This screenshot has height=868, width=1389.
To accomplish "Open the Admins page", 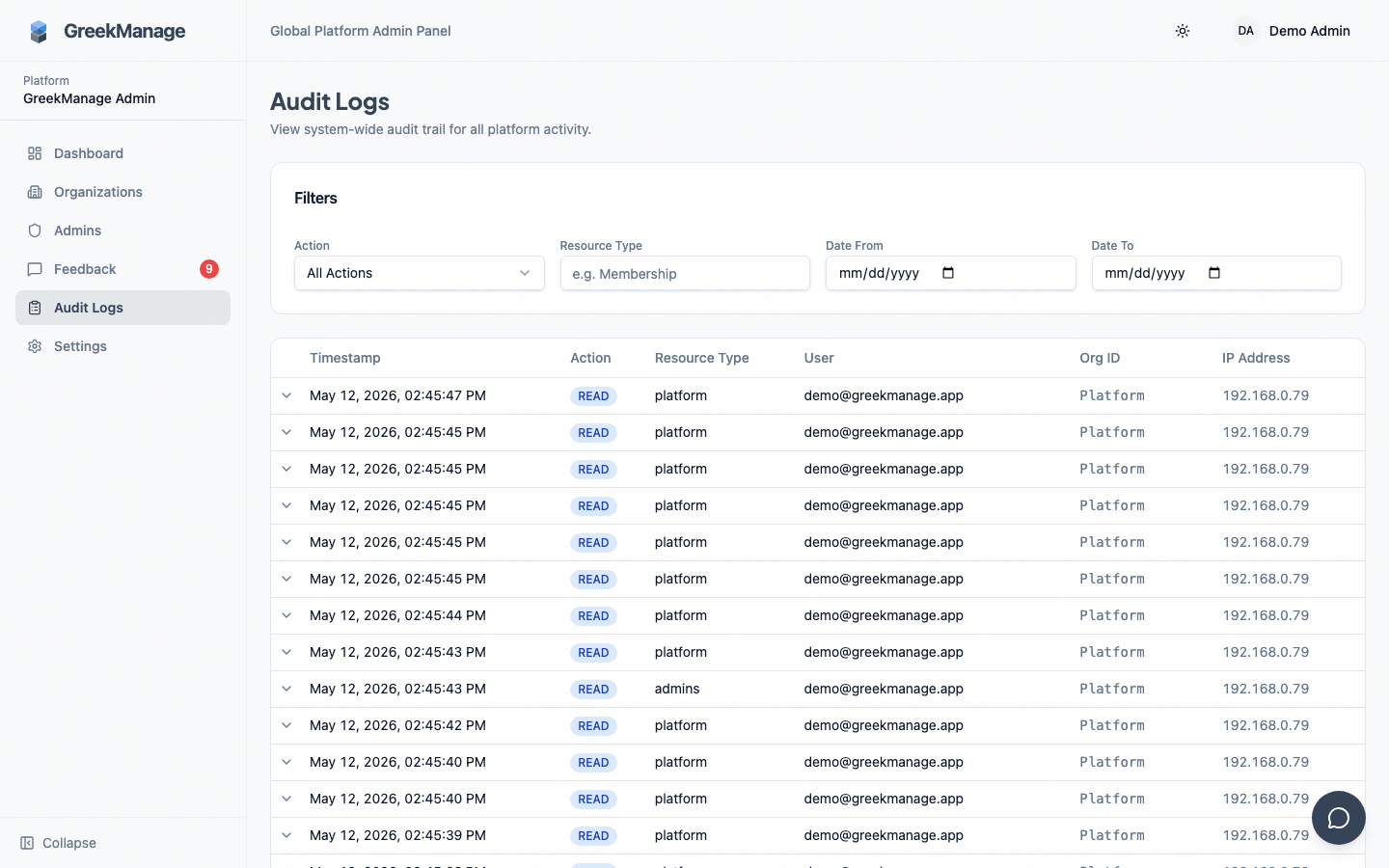I will [x=123, y=231].
